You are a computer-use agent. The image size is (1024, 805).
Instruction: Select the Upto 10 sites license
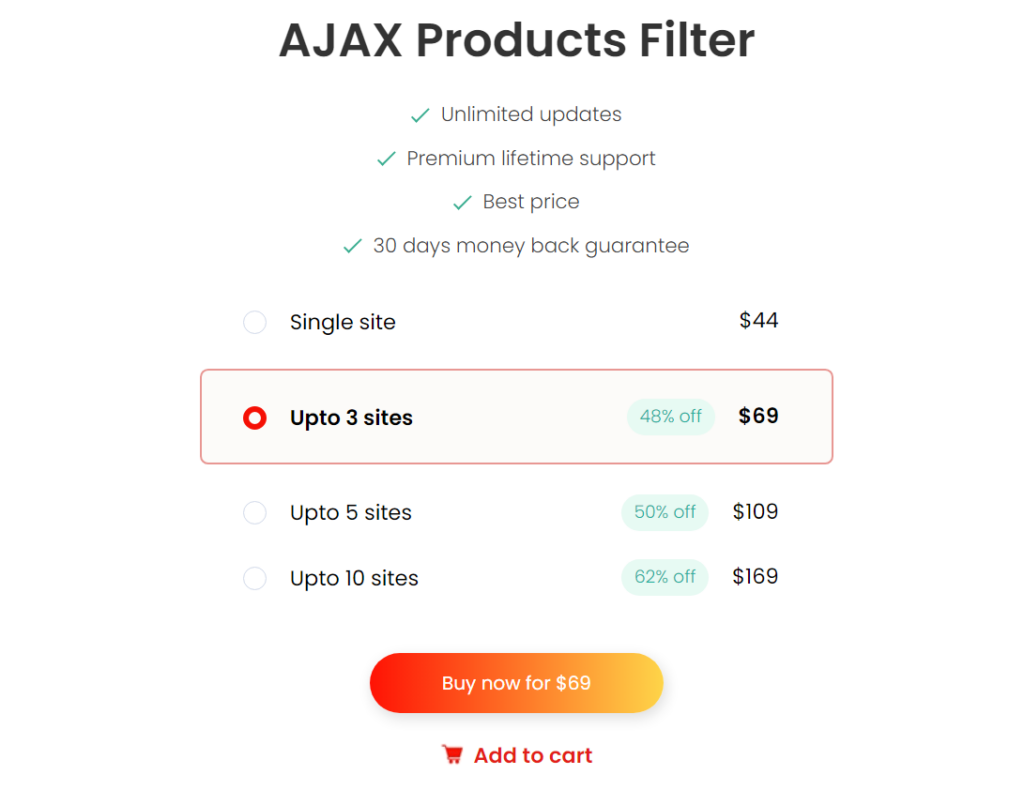coord(255,578)
